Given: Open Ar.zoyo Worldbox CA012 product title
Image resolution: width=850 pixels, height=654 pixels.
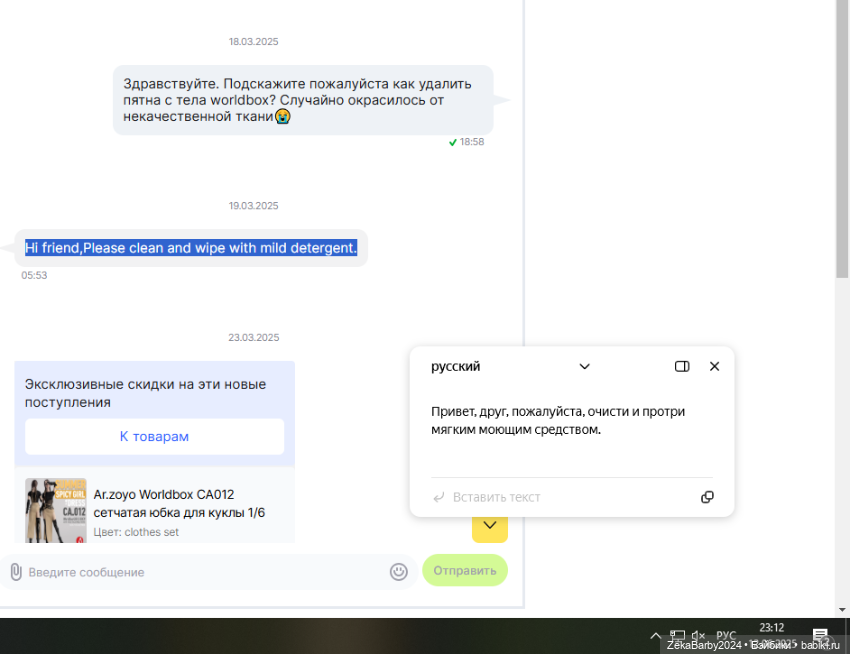Looking at the screenshot, I should pos(164,494).
